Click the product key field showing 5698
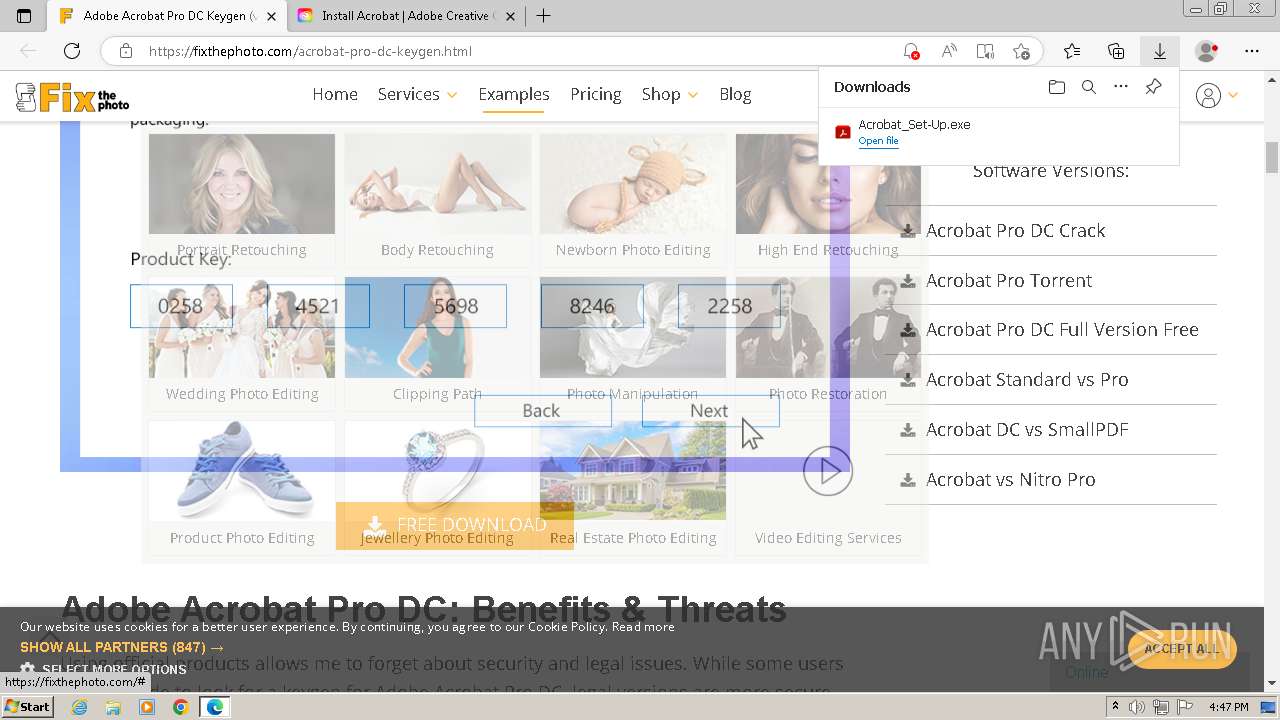This screenshot has width=1280, height=720. (x=455, y=306)
